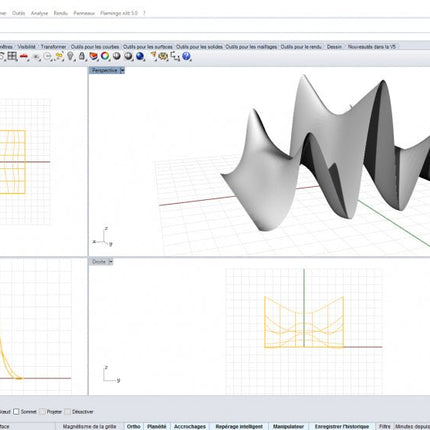Screen dimensions: 430x430
Task: Toggle the Sommet checkbox
Action: tap(16, 412)
